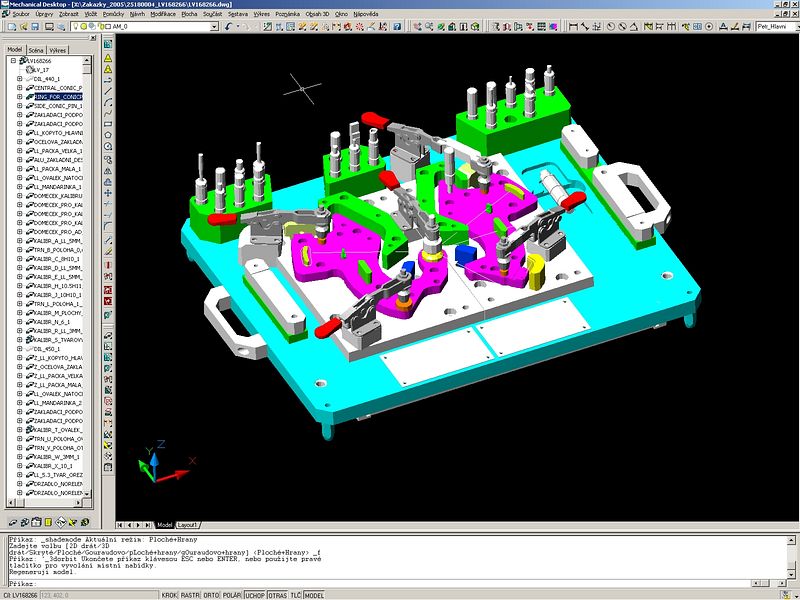This screenshot has height=600, width=800.
Task: Click the Open file folder icon
Action: [x=23, y=27]
